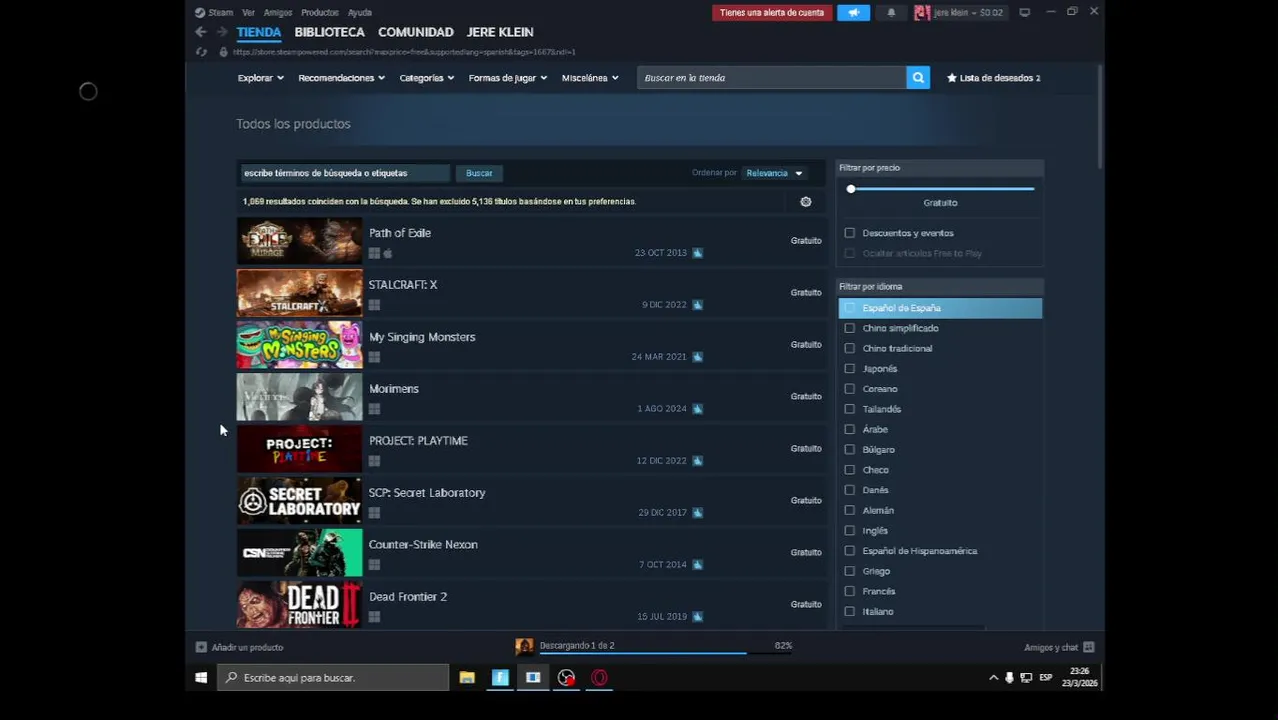The width and height of the screenshot is (1278, 720).
Task: Click the blue search magnifier button
Action: (x=918, y=78)
